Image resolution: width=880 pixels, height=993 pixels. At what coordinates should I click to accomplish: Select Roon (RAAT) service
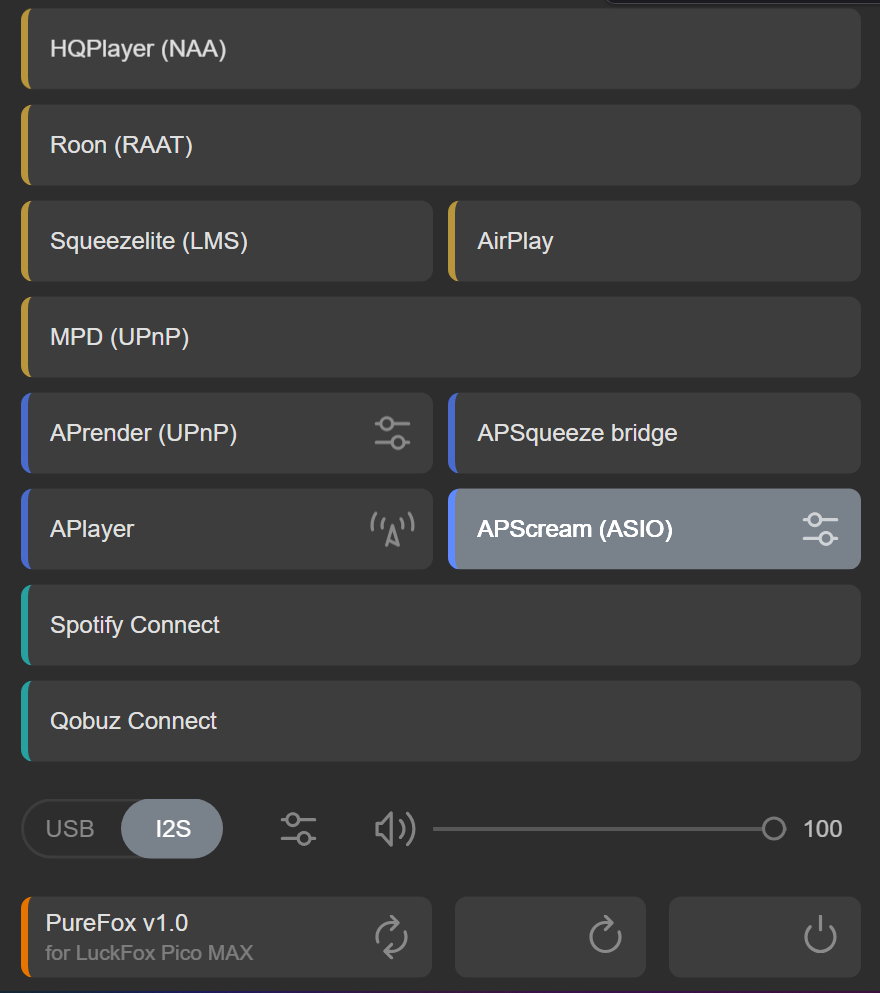pos(440,145)
